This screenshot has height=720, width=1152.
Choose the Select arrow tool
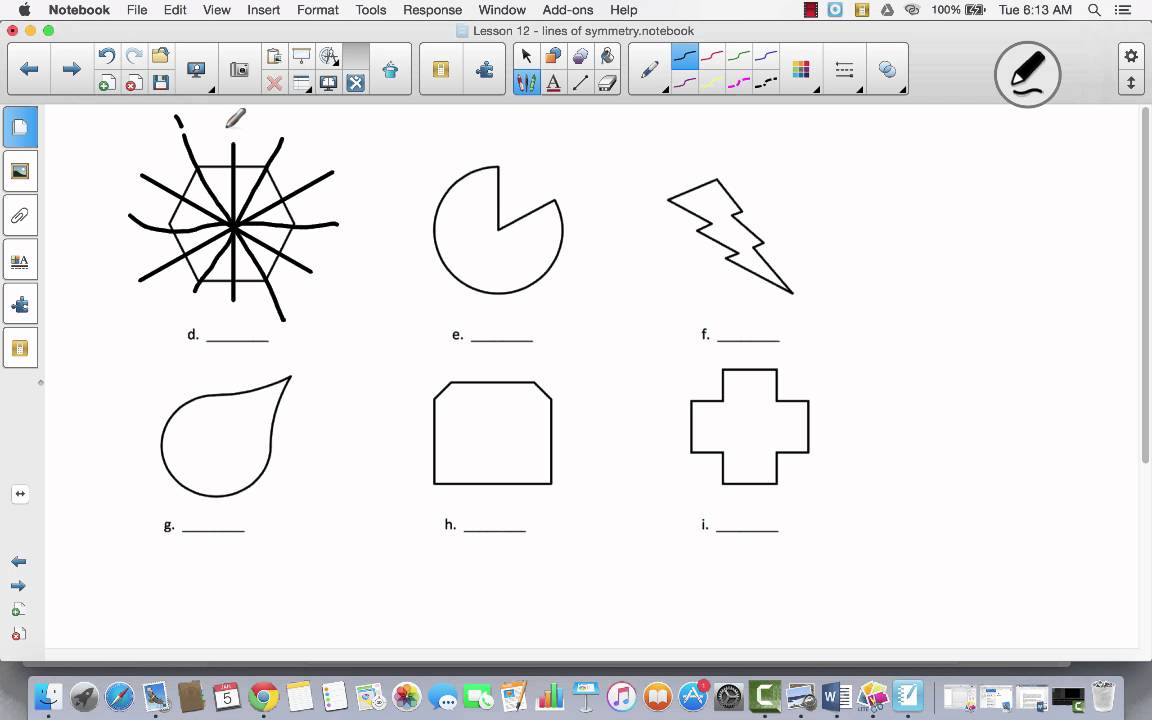coord(526,56)
